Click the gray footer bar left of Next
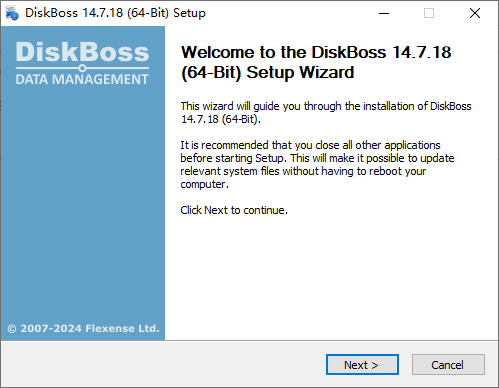This screenshot has width=499, height=388. pos(163,364)
